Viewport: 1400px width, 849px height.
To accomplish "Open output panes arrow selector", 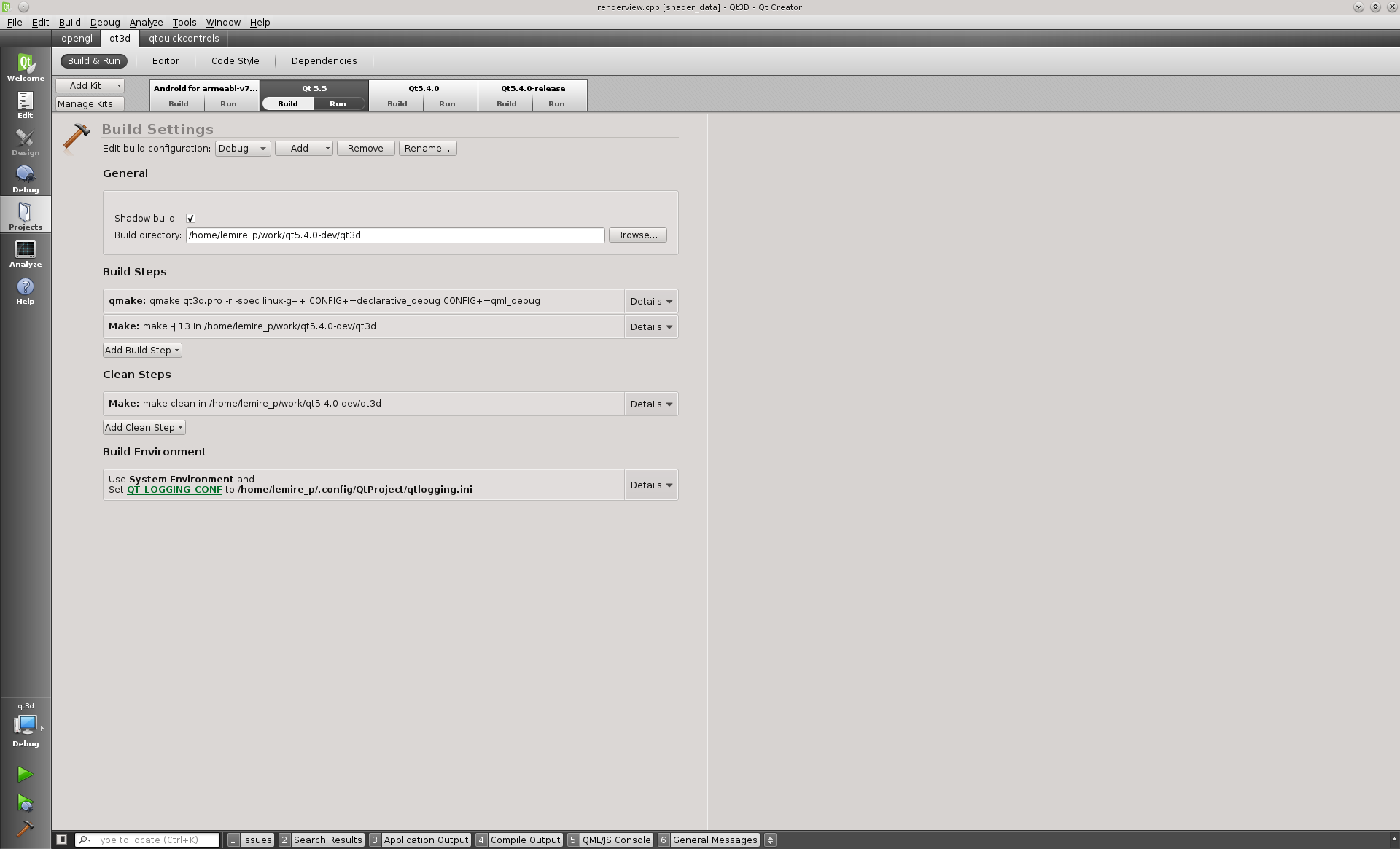I will tap(770, 840).
